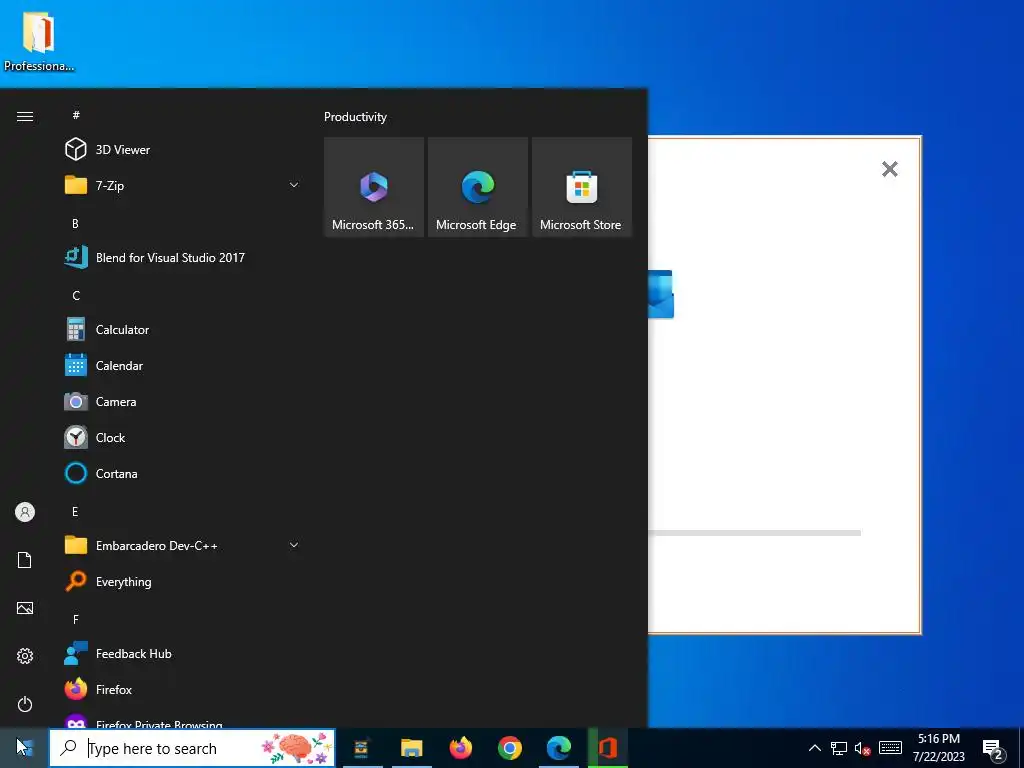
Task: Open the network status tray icon
Action: click(839, 748)
